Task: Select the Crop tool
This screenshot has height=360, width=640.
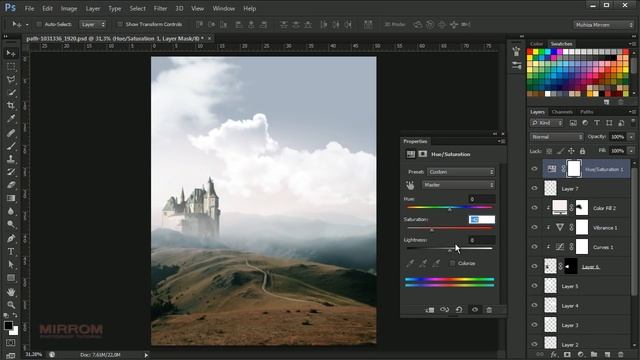Action: pos(11,105)
